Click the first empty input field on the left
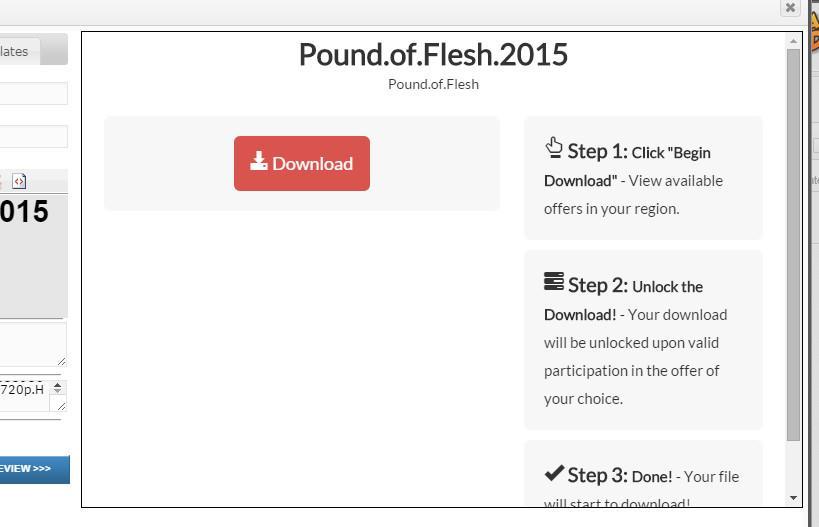The width and height of the screenshot is (819, 527). click(33, 93)
